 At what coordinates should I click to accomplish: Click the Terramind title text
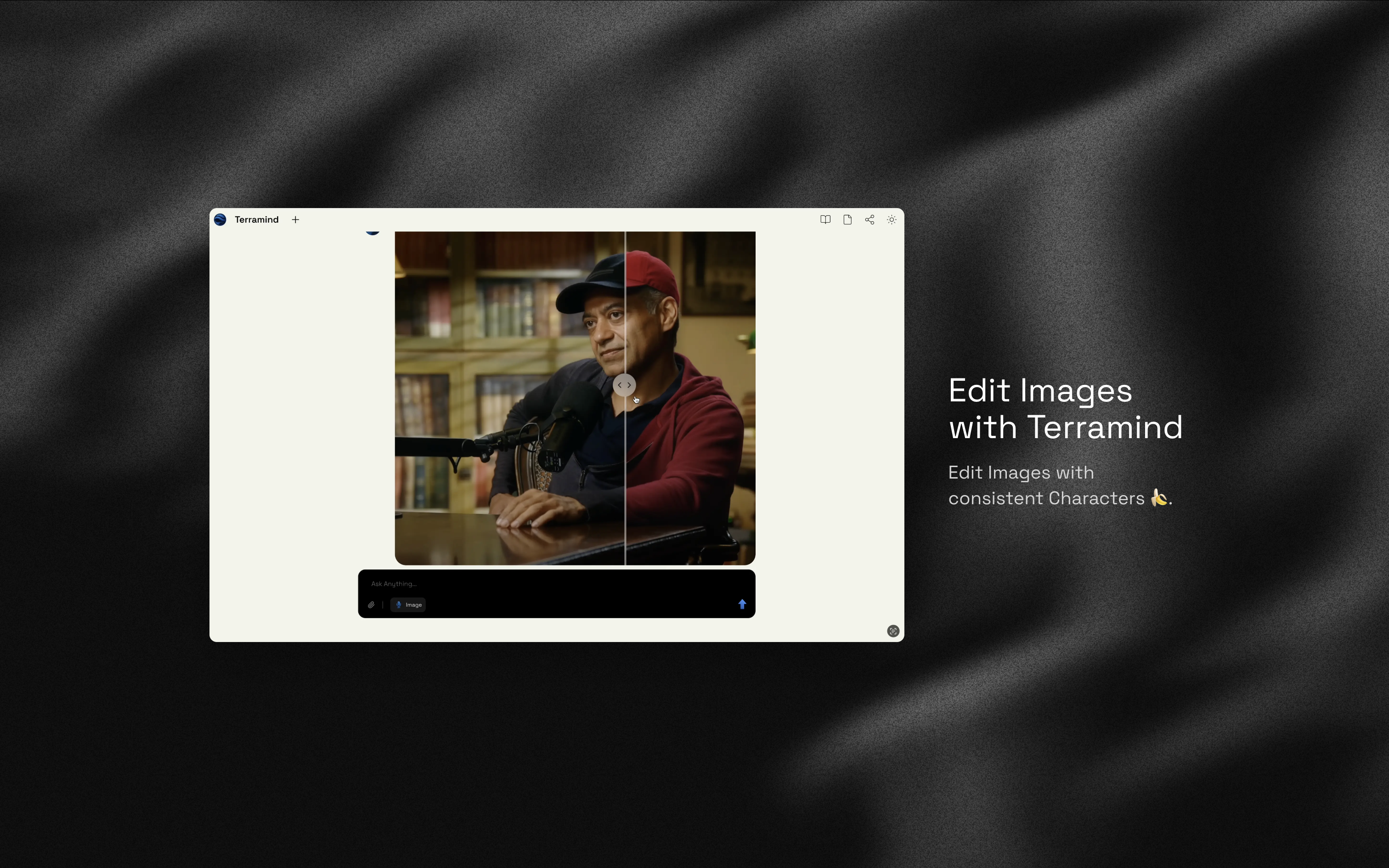pyautogui.click(x=256, y=220)
